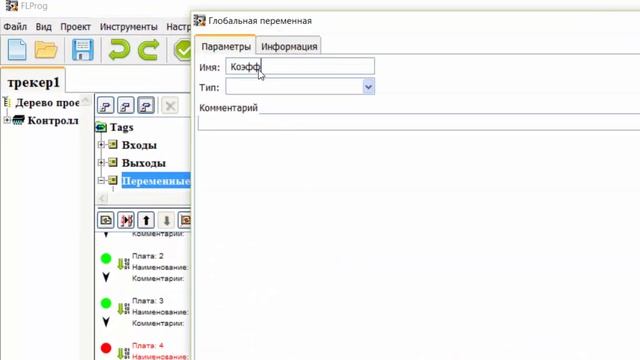This screenshot has height=360, width=640.
Task: Click the Плата: 3 label
Action: click(x=148, y=300)
